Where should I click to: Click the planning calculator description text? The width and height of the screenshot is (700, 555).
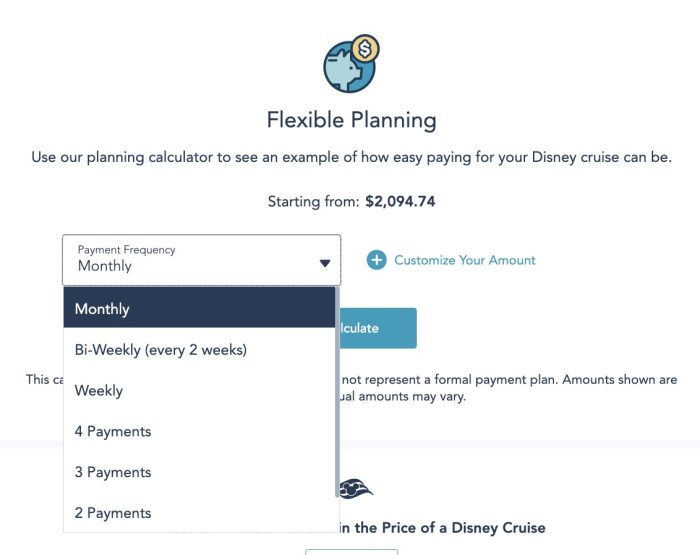point(351,158)
